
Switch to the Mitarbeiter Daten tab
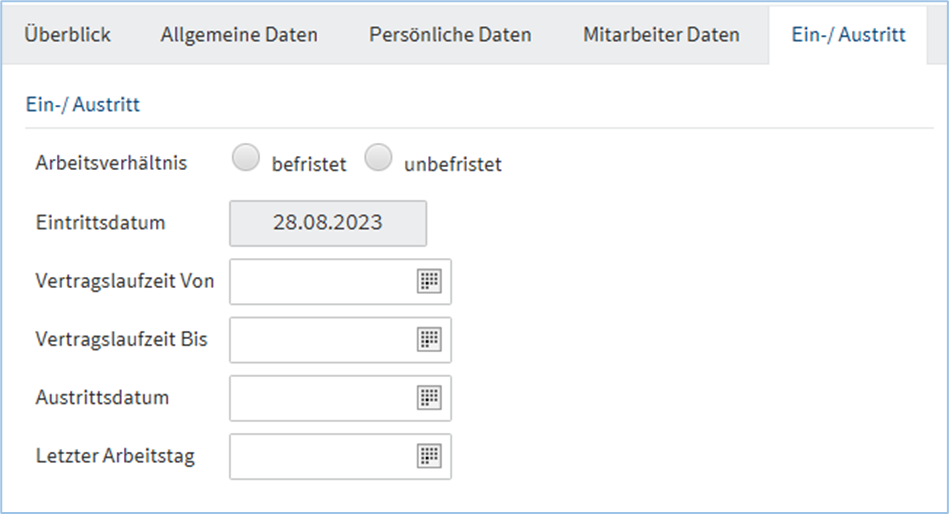[x=661, y=35]
